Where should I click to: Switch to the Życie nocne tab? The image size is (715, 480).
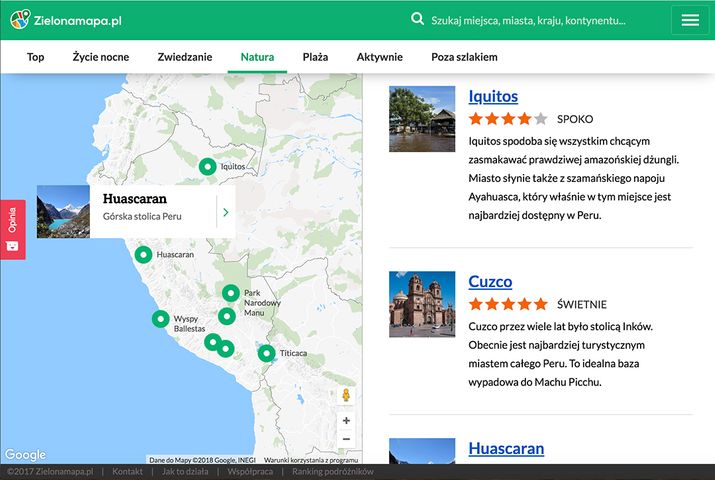point(101,57)
